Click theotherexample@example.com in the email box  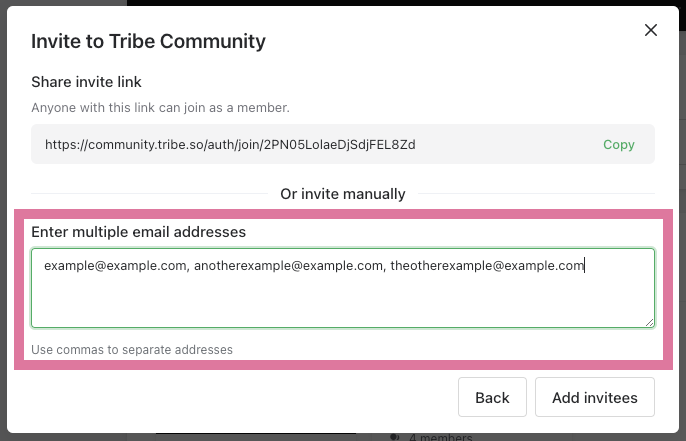[x=486, y=265]
